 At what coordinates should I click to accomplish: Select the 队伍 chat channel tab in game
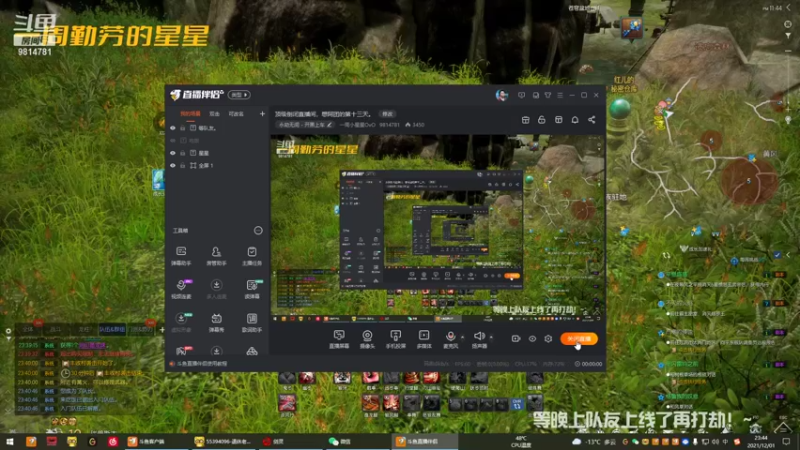tap(112, 330)
